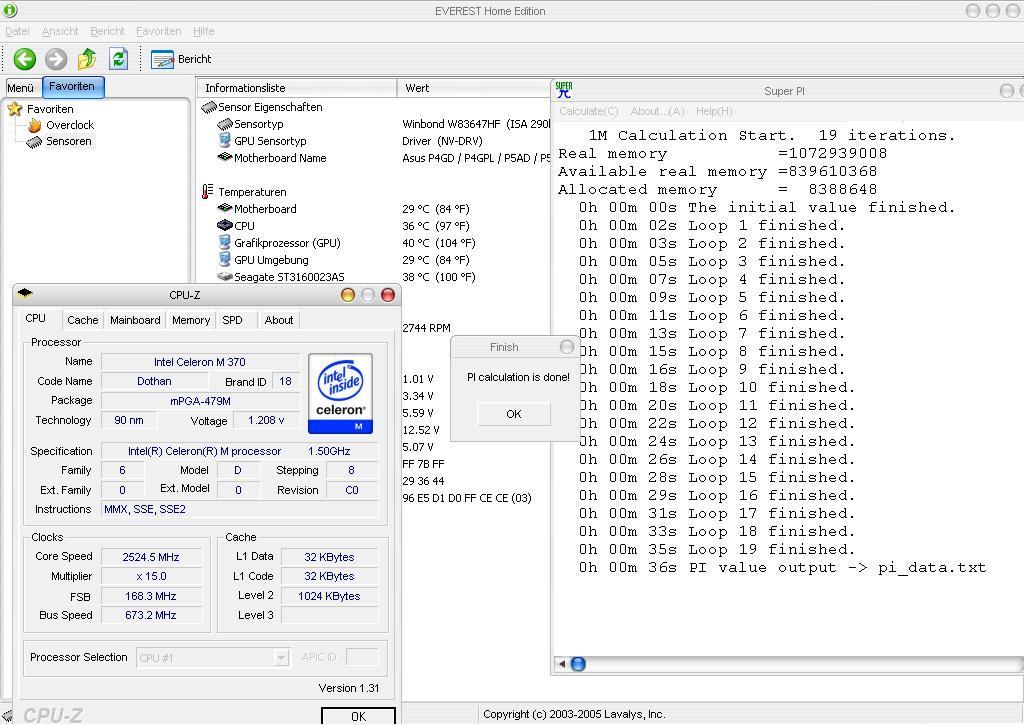1024x725 pixels.
Task: Select the Sensoren favorite in tree
Action: click(x=69, y=141)
